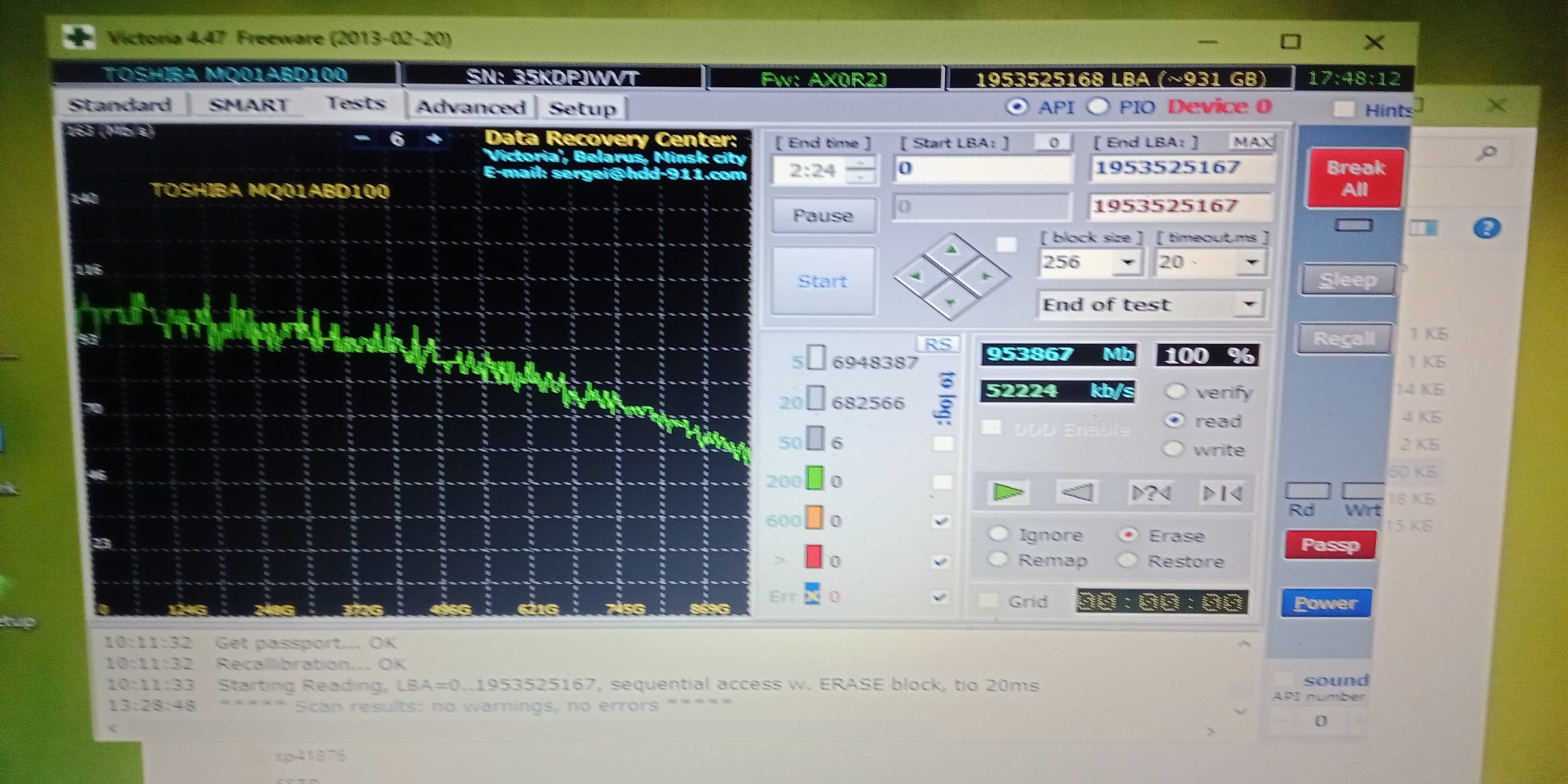
Task: Select the Restore bad block action
Action: [x=1127, y=560]
